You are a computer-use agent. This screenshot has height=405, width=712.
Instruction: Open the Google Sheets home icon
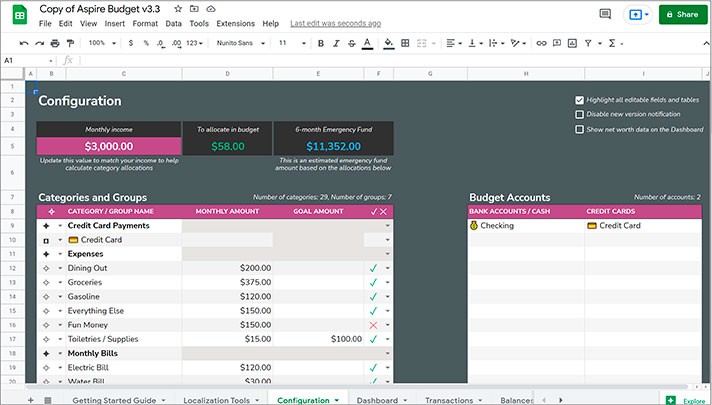point(20,15)
